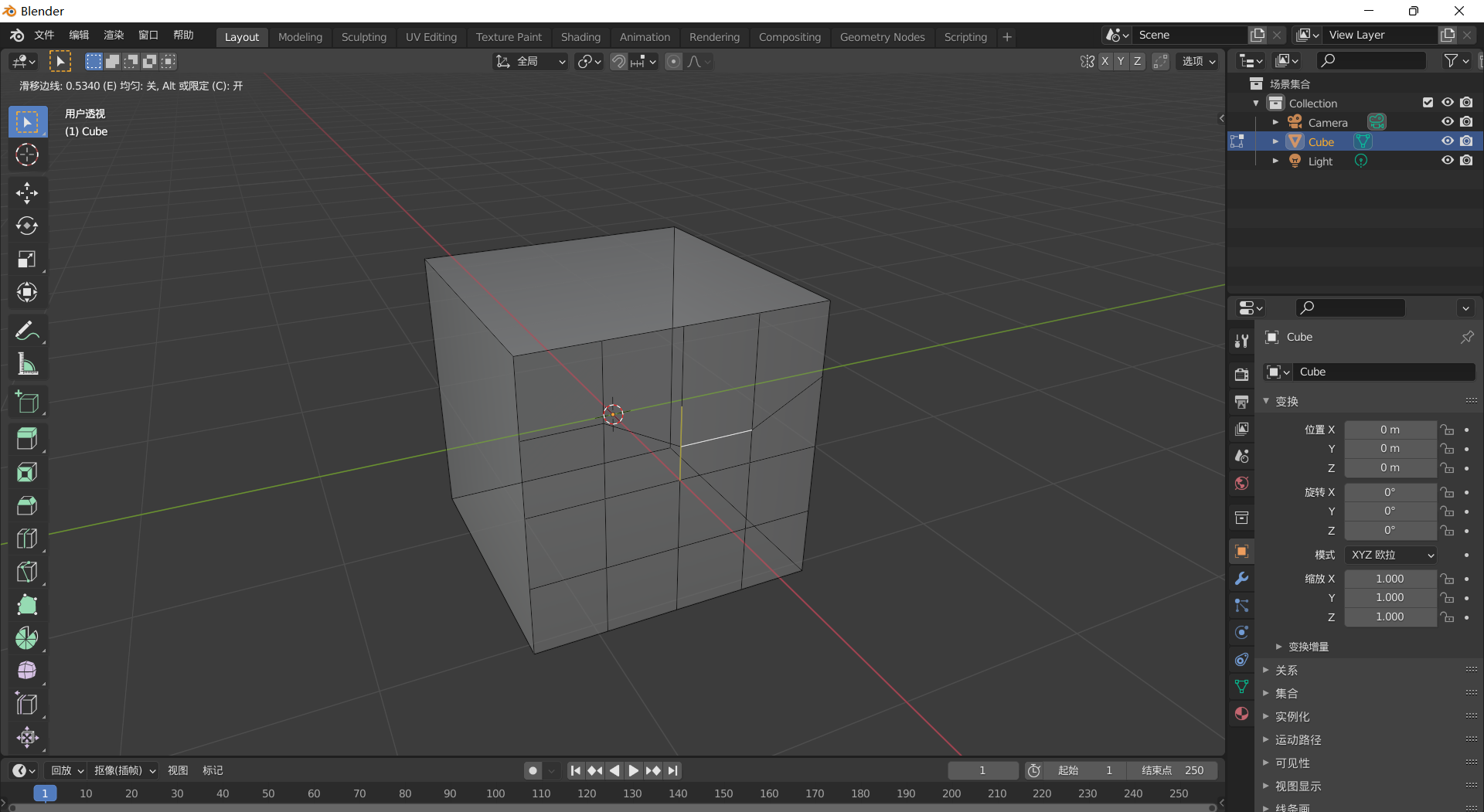Activate the Edge Slide tool

tap(27, 704)
